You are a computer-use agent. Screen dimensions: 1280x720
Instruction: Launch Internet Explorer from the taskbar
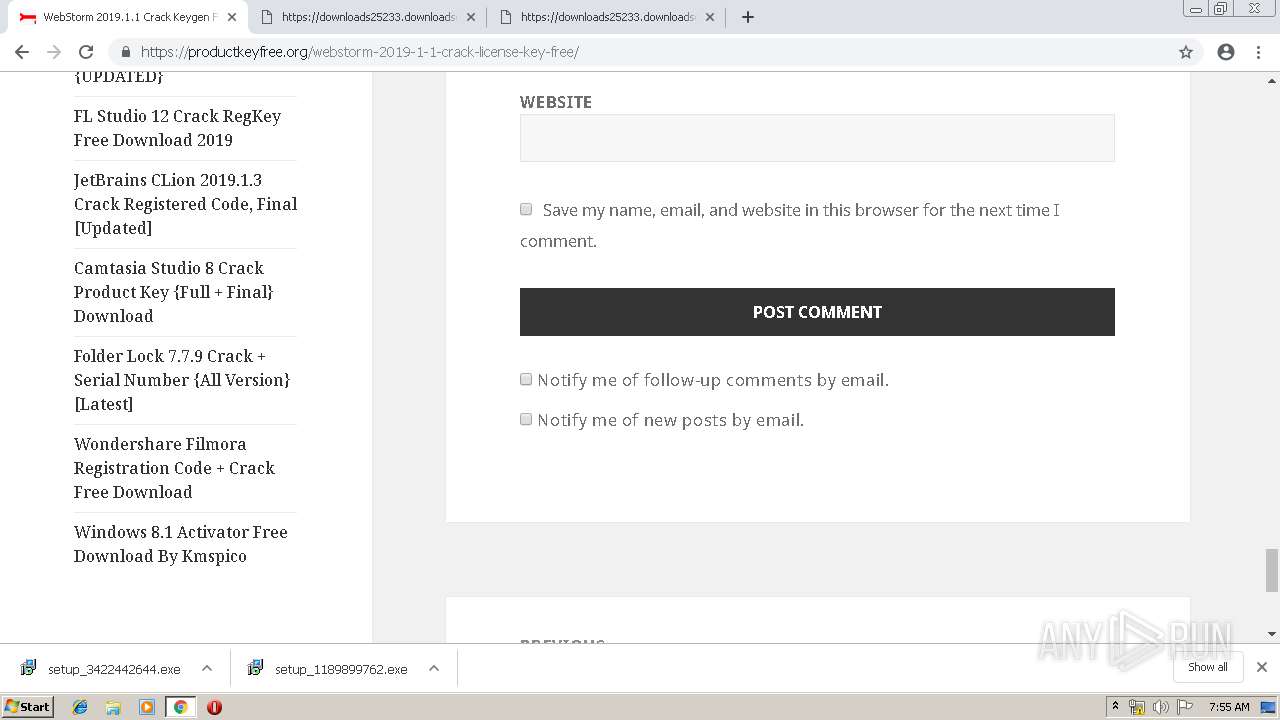click(80, 707)
